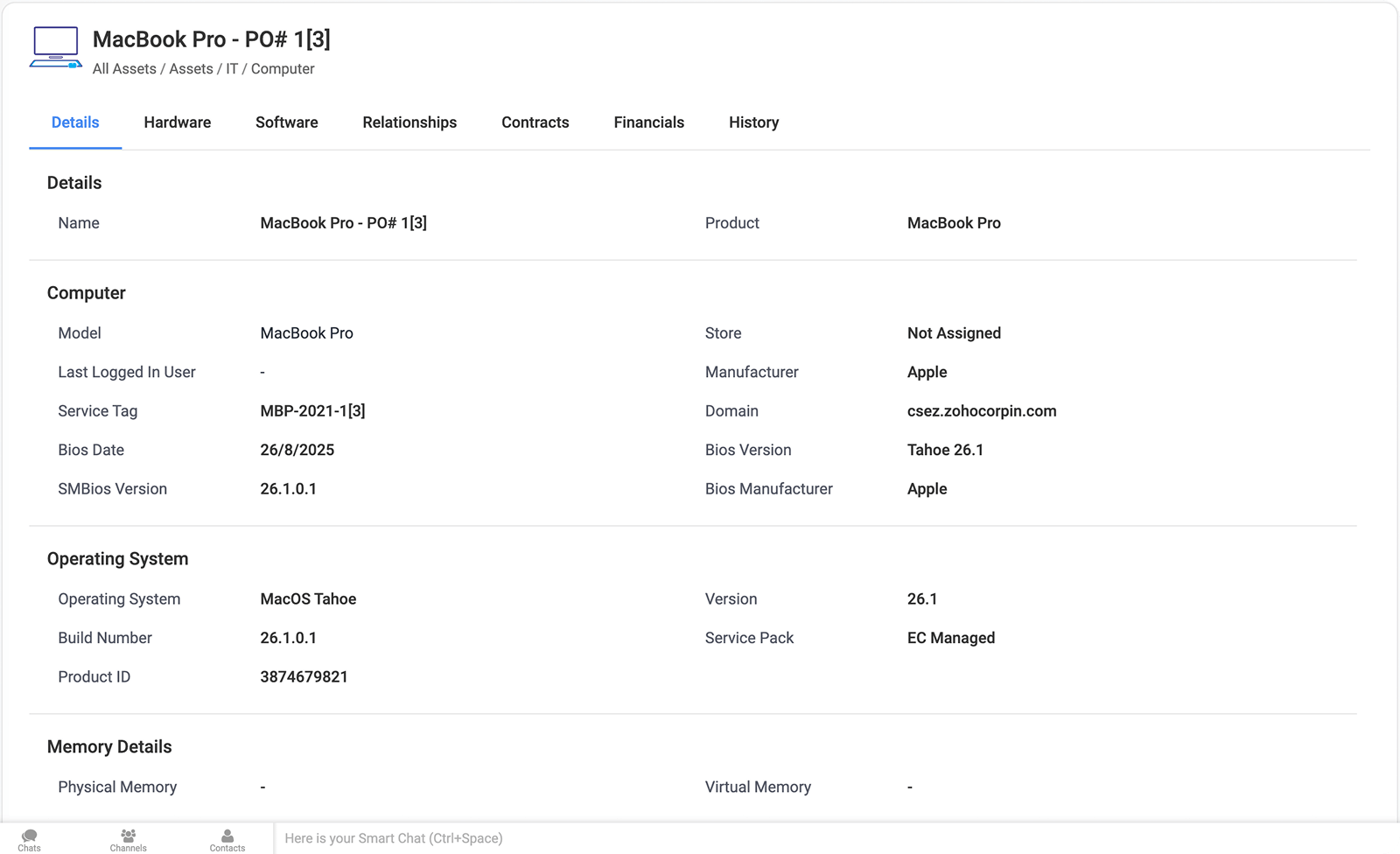This screenshot has width=1400, height=854.
Task: Switch to the Hardware tab
Action: (177, 122)
